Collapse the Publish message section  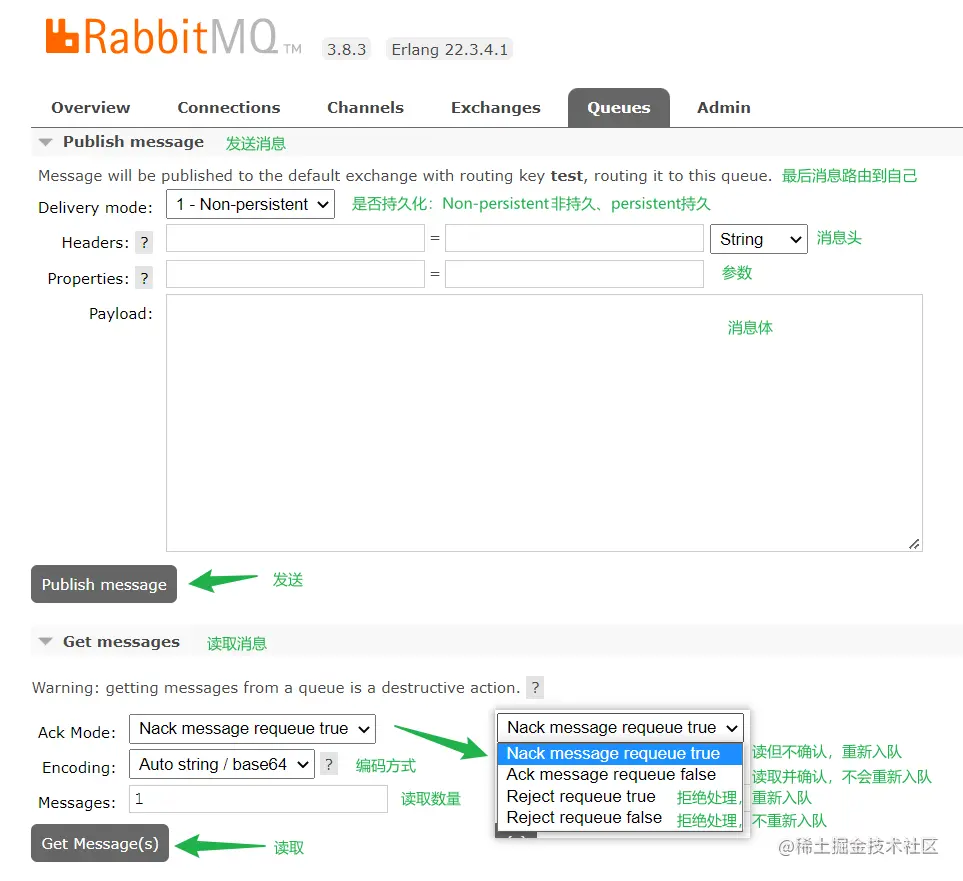121,142
